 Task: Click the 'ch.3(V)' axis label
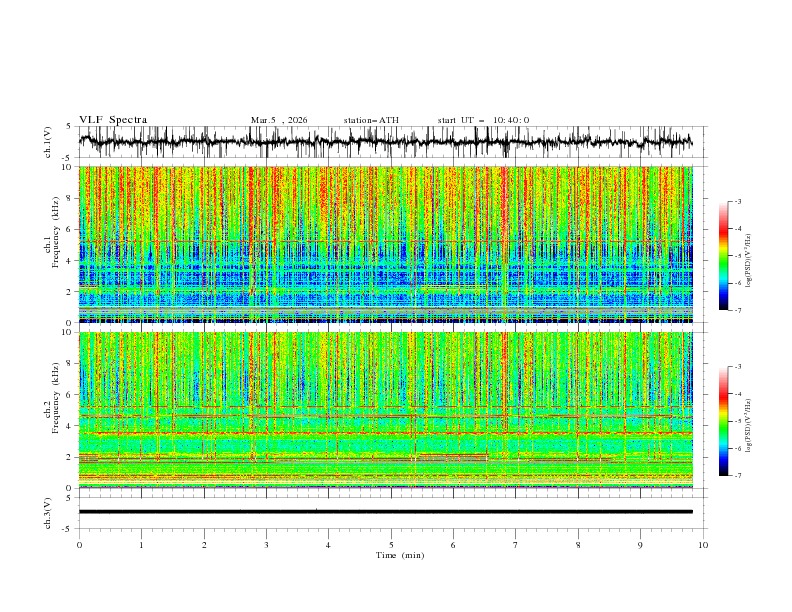[x=48, y=513]
